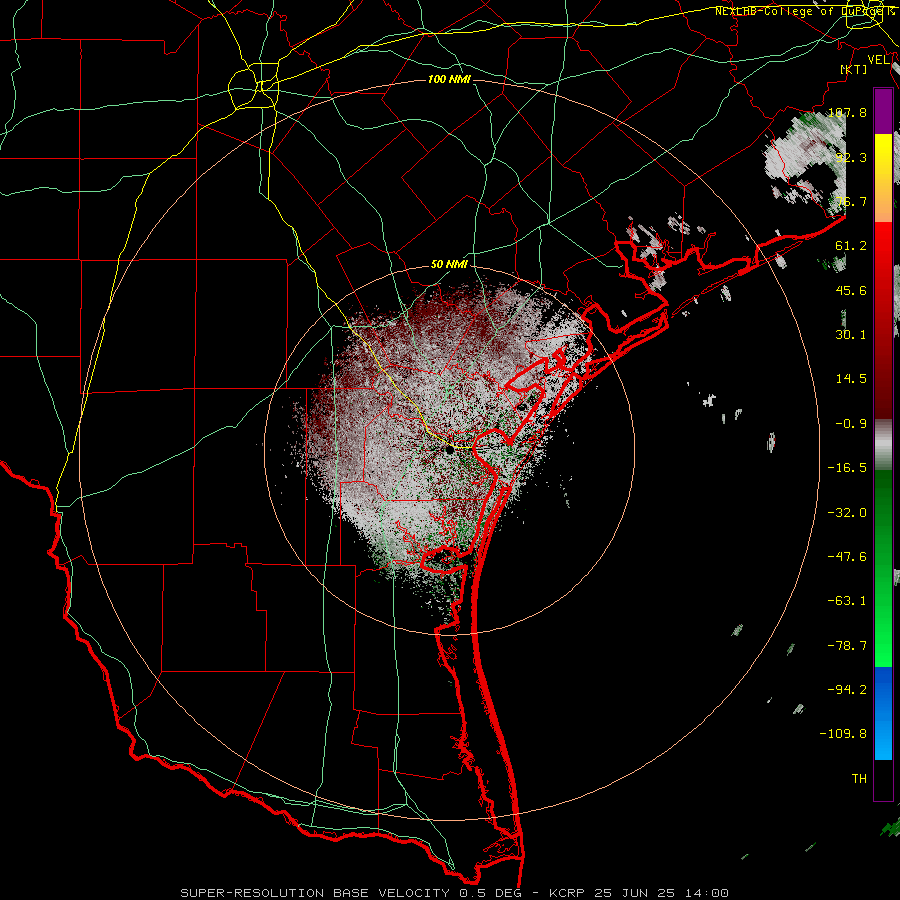Click the -109.8 value on velocity scale
Viewport: 900px width, 900px height.
(843, 734)
